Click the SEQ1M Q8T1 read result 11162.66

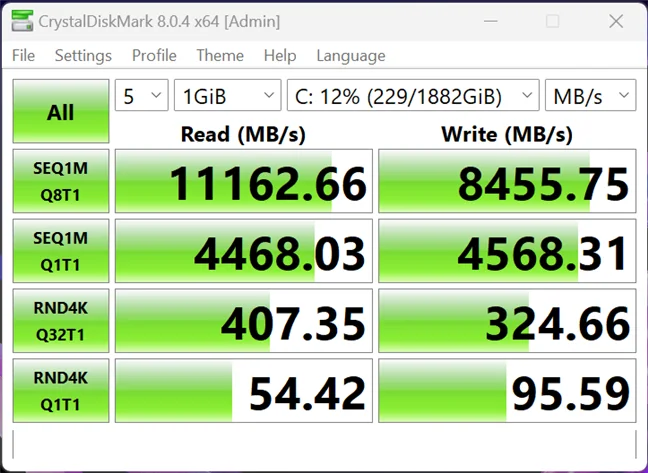click(244, 181)
